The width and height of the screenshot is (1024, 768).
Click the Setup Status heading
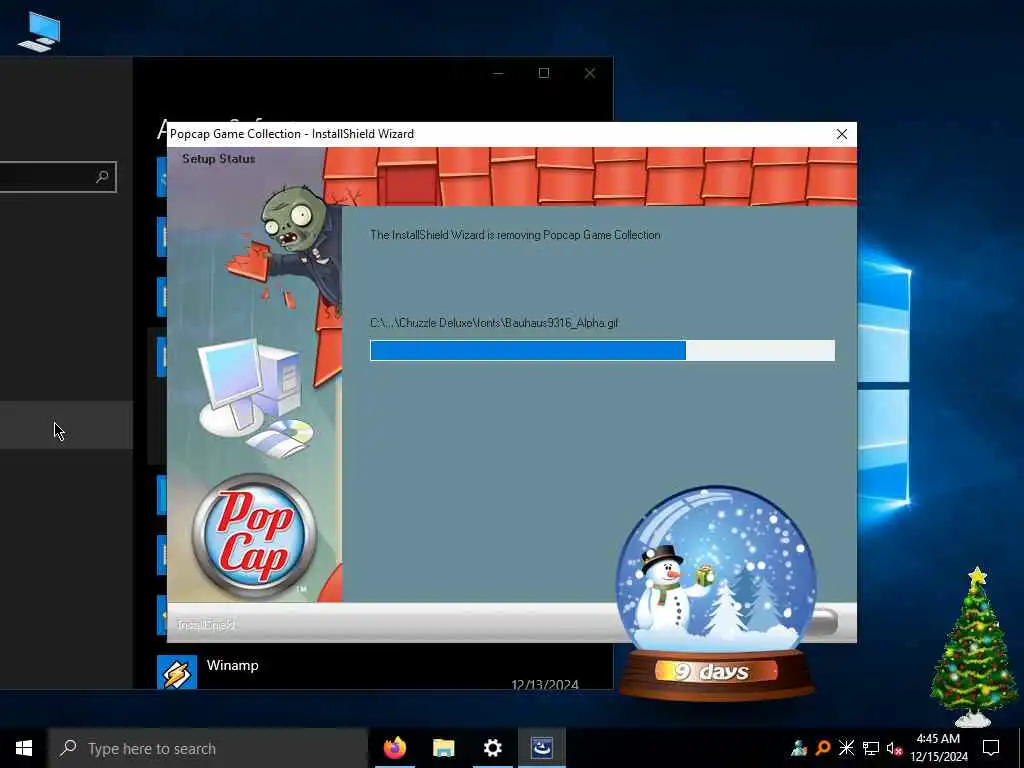coord(219,159)
